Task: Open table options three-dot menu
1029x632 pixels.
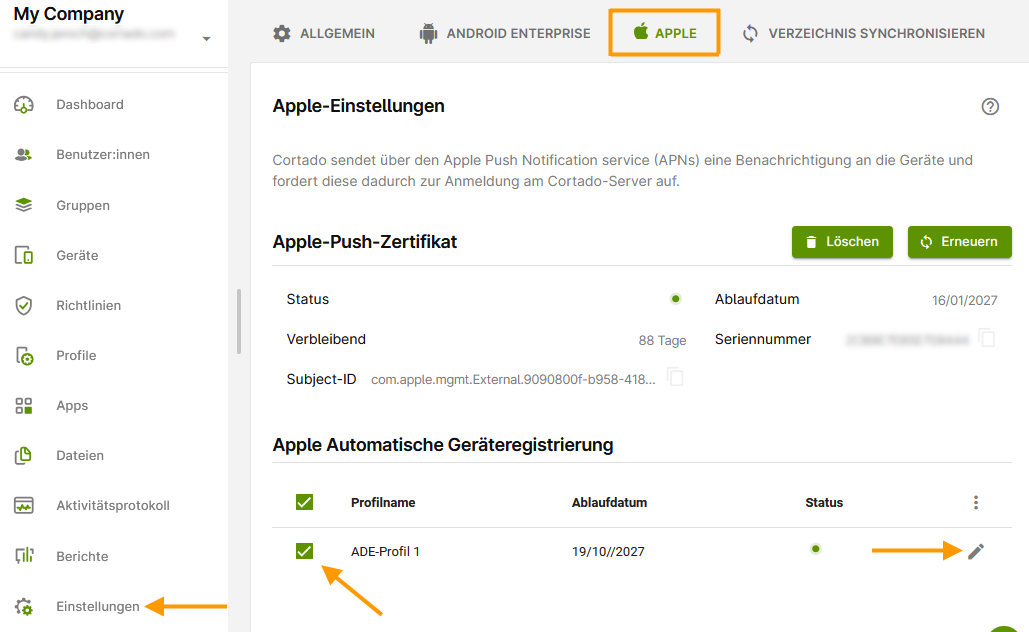Action: pyautogui.click(x=976, y=503)
